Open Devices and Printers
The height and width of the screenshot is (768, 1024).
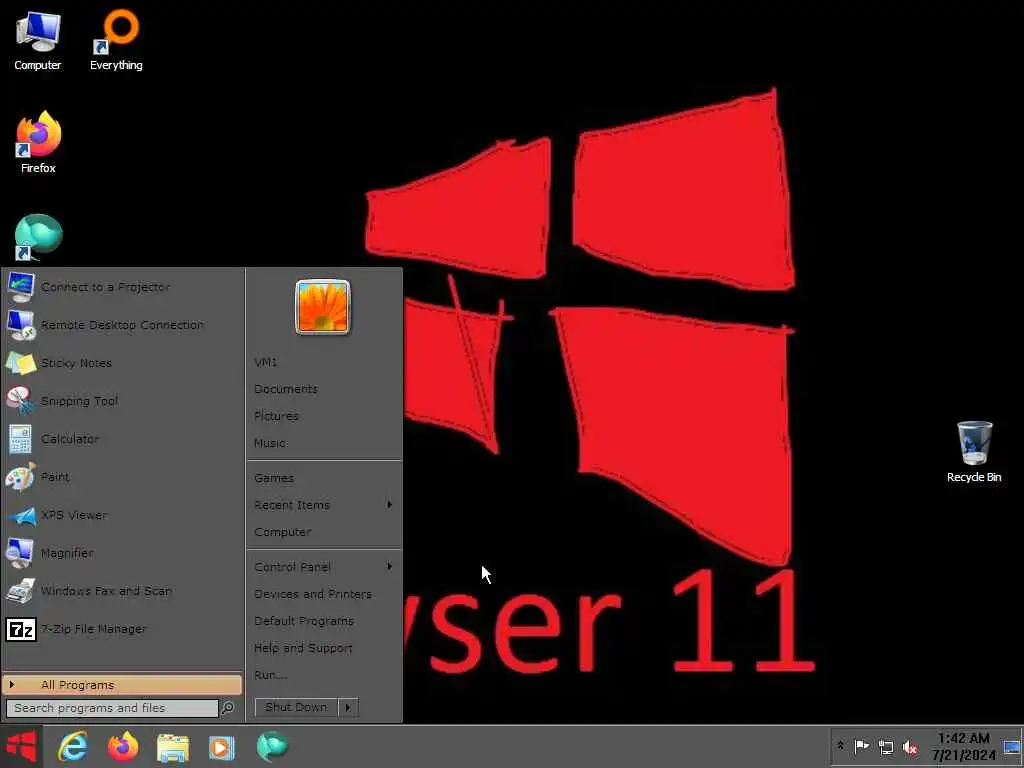313,594
